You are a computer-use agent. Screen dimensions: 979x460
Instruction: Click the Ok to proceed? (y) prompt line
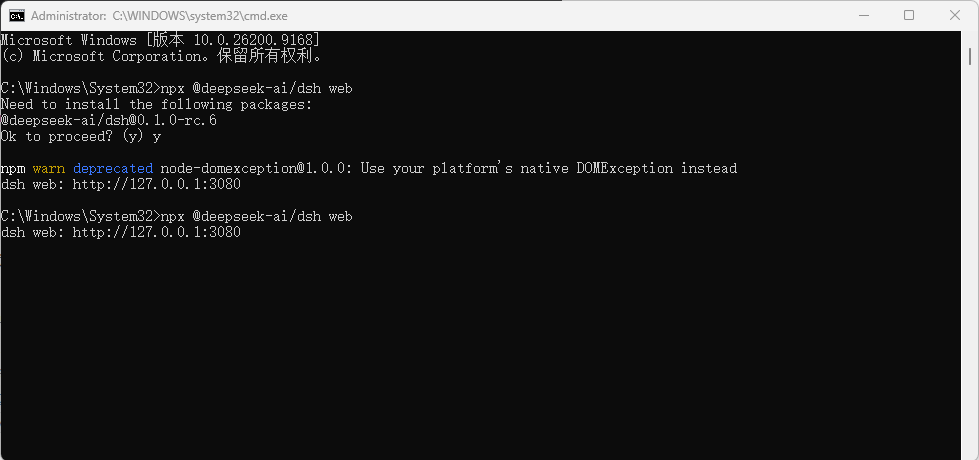81,136
